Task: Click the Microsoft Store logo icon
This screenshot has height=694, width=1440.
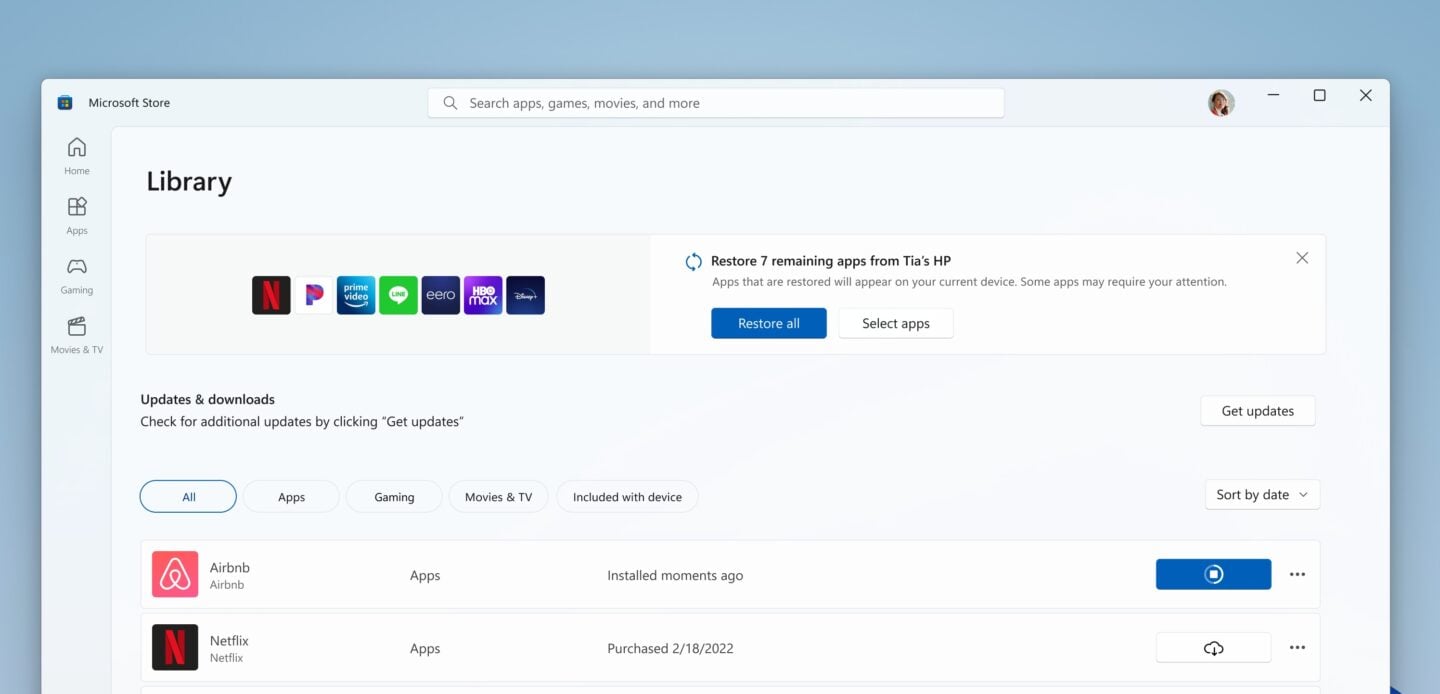Action: click(x=65, y=102)
